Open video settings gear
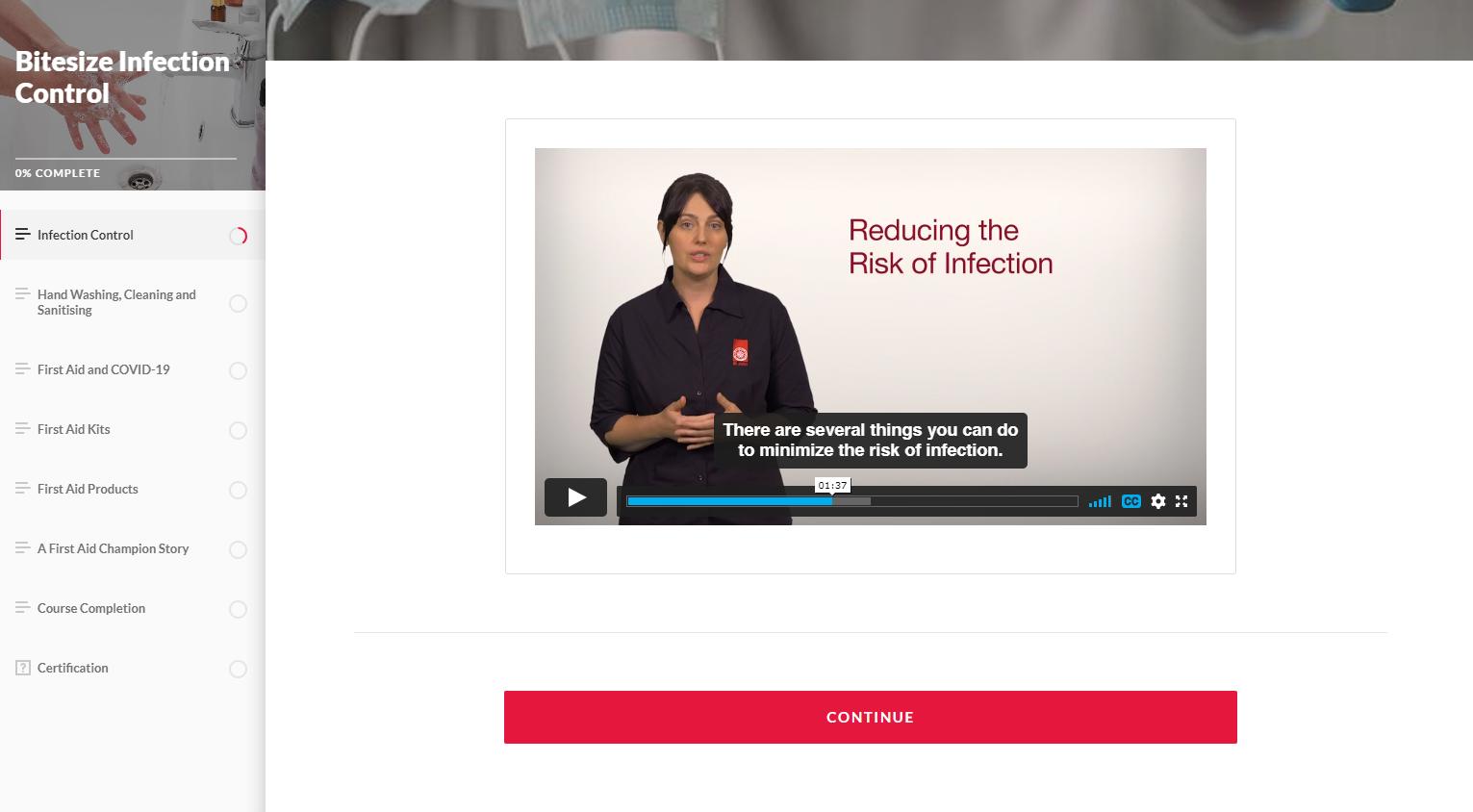This screenshot has height=812, width=1473. pos(1158,501)
